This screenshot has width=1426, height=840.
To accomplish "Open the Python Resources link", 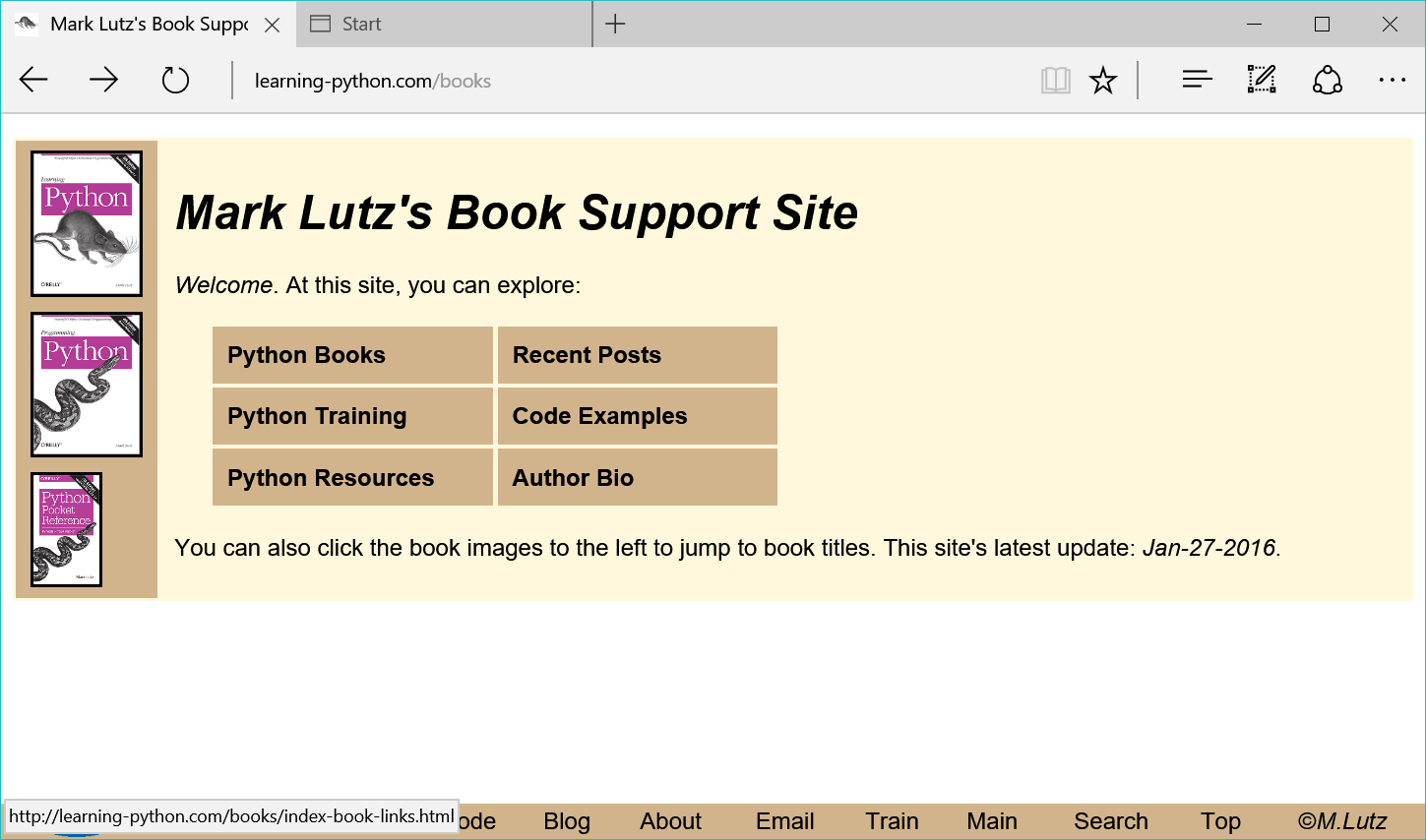I will point(352,477).
